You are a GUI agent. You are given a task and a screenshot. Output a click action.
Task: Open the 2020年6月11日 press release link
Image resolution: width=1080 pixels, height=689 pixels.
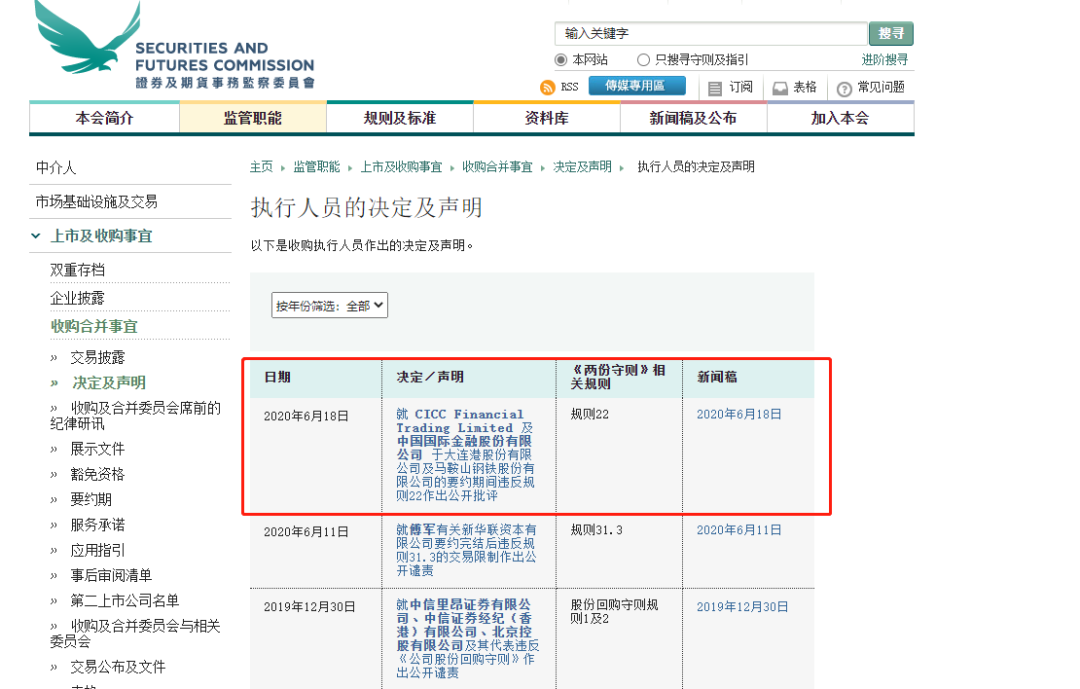click(x=739, y=530)
